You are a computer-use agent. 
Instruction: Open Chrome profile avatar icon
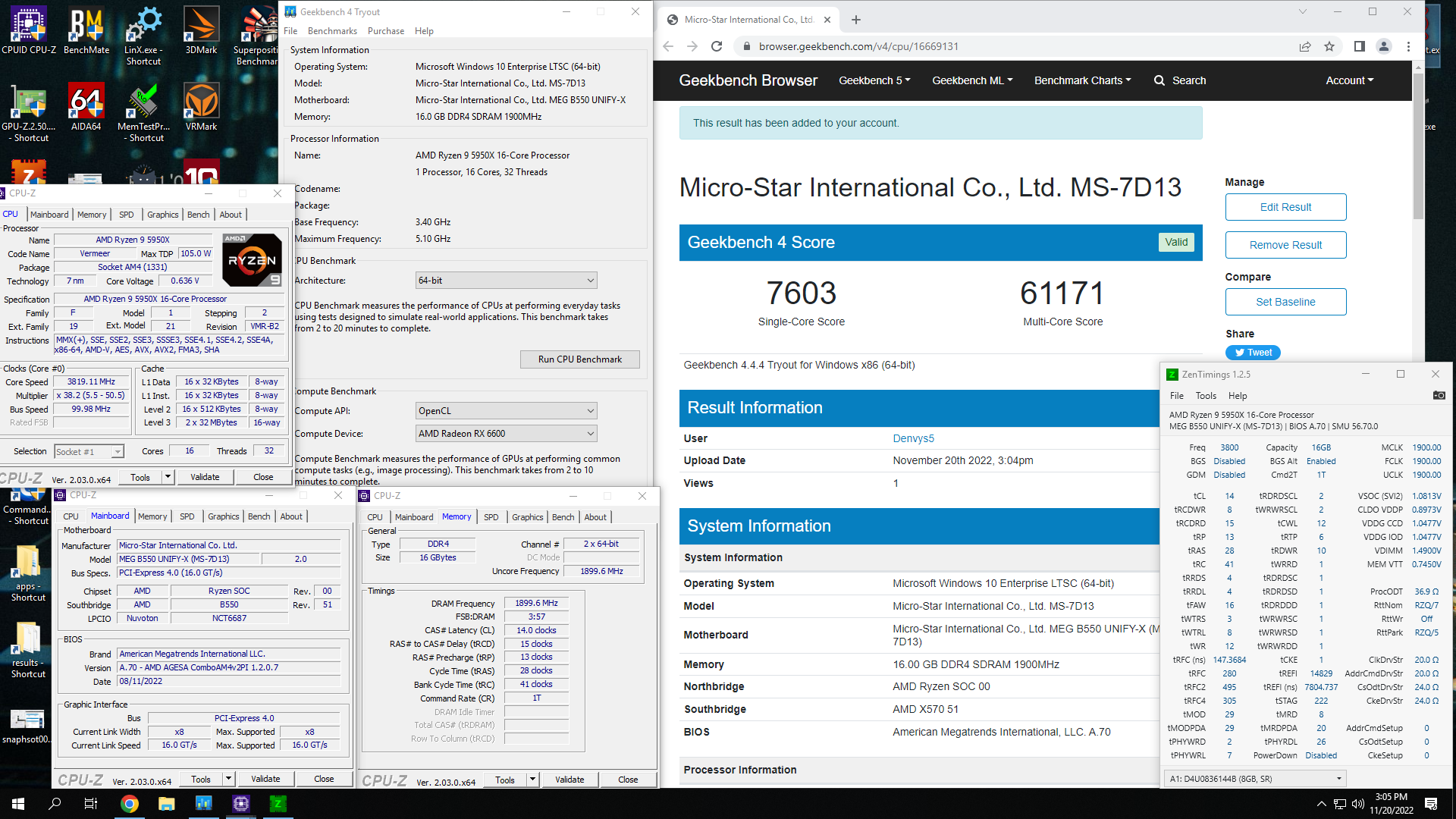point(1384,46)
